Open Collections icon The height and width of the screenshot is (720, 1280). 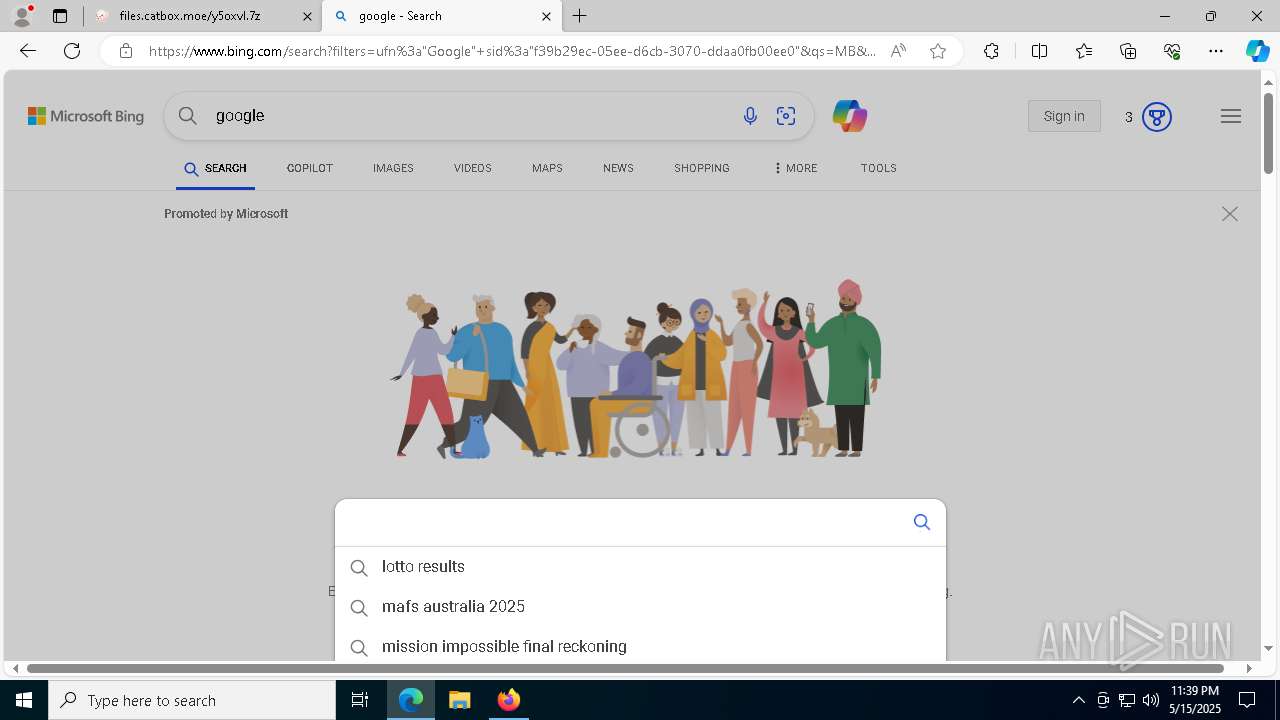pyautogui.click(x=1128, y=51)
